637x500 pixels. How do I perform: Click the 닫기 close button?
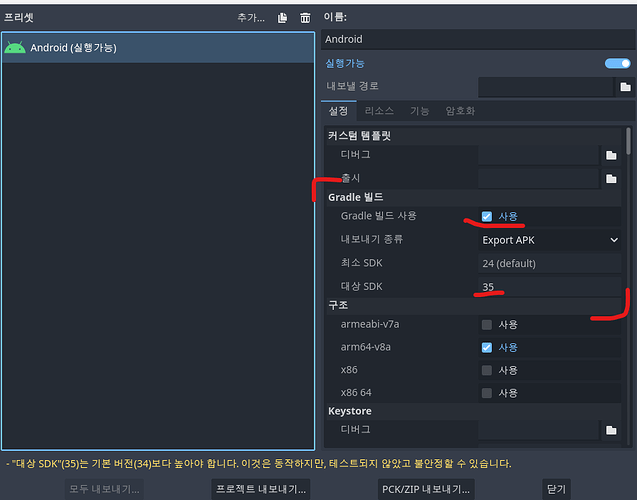point(556,489)
